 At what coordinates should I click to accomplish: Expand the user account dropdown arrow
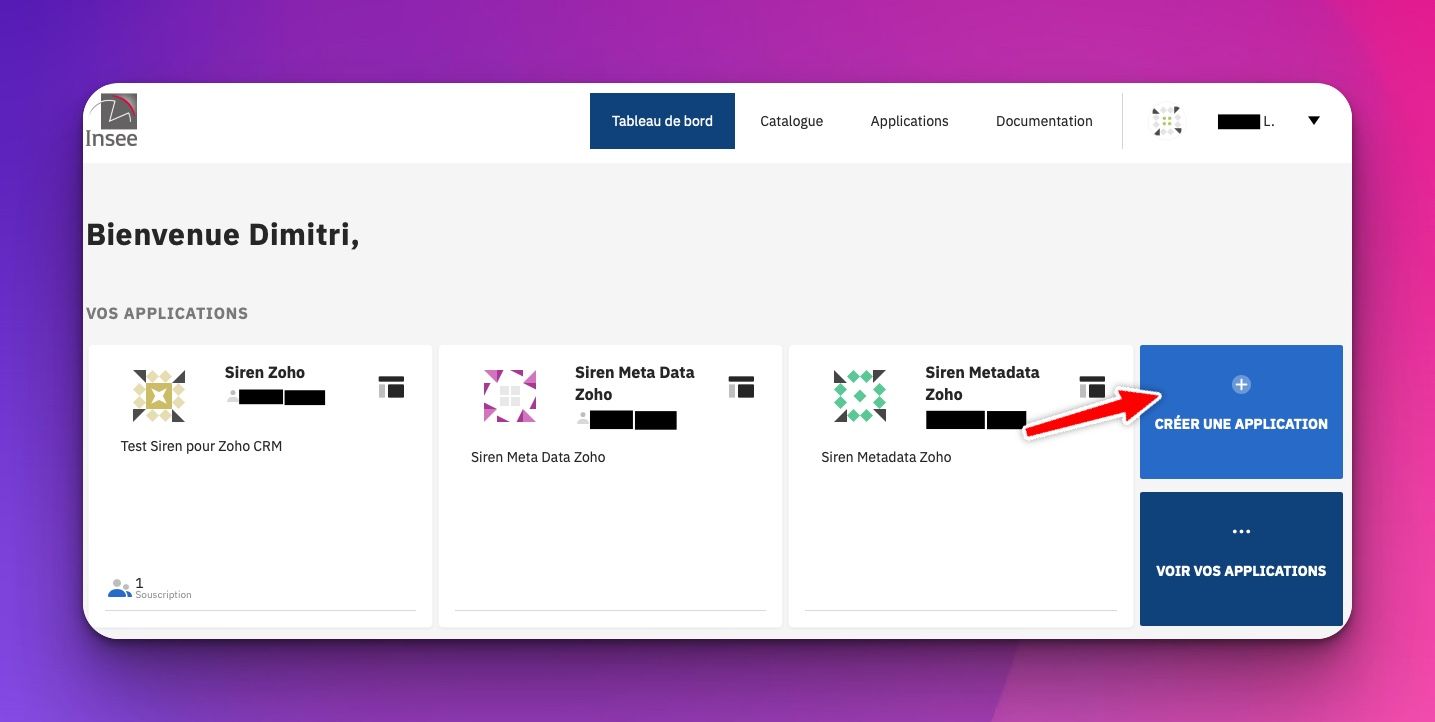coord(1314,121)
